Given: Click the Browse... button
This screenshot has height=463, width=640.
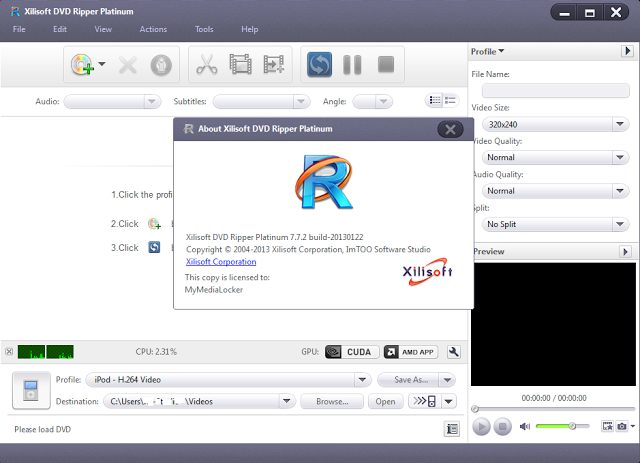Looking at the screenshot, I should pyautogui.click(x=332, y=401).
